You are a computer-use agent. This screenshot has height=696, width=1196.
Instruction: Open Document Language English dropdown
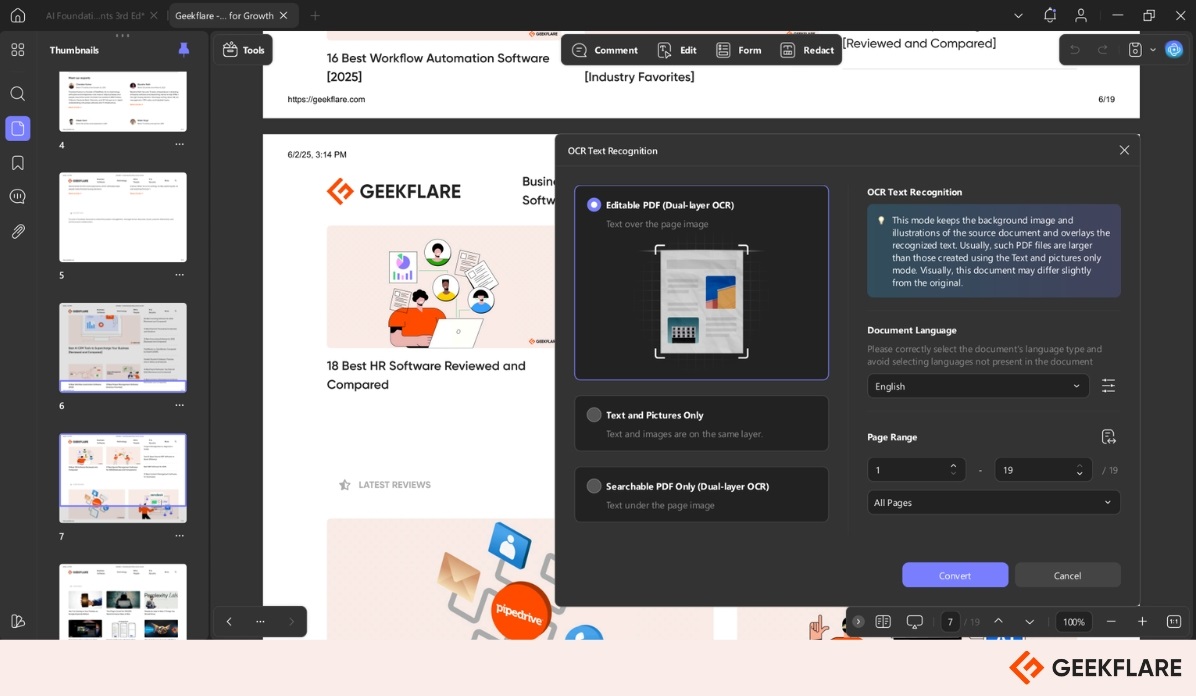click(978, 386)
